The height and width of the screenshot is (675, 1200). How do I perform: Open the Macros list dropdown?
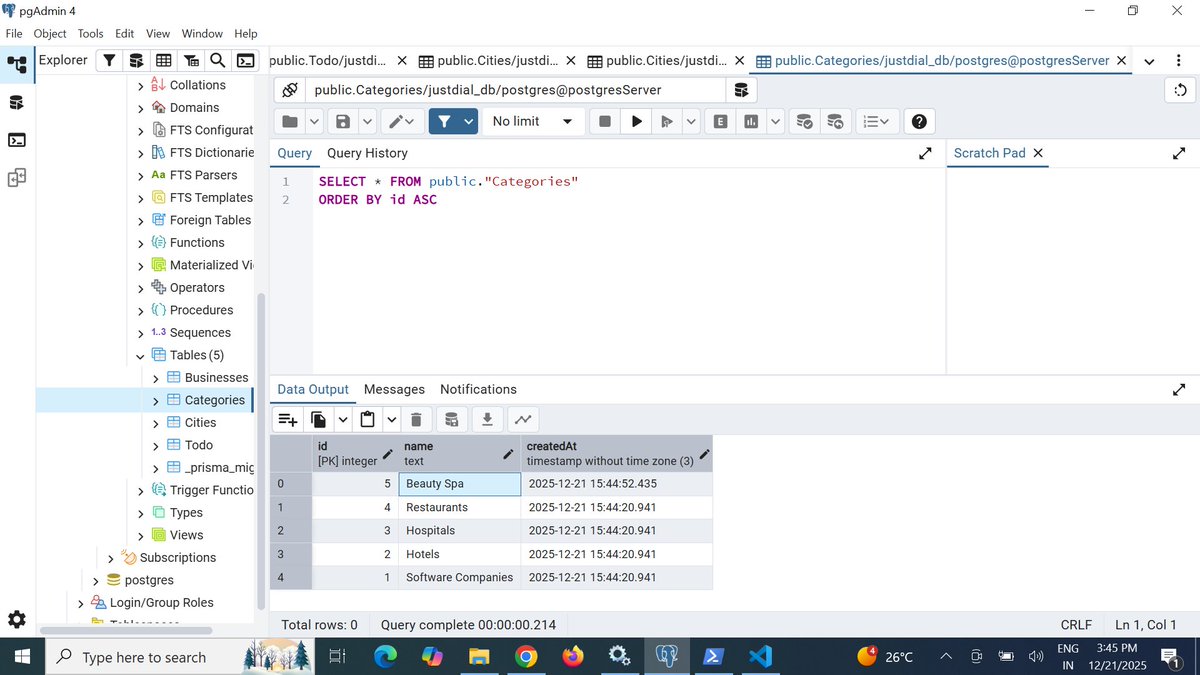click(x=877, y=121)
